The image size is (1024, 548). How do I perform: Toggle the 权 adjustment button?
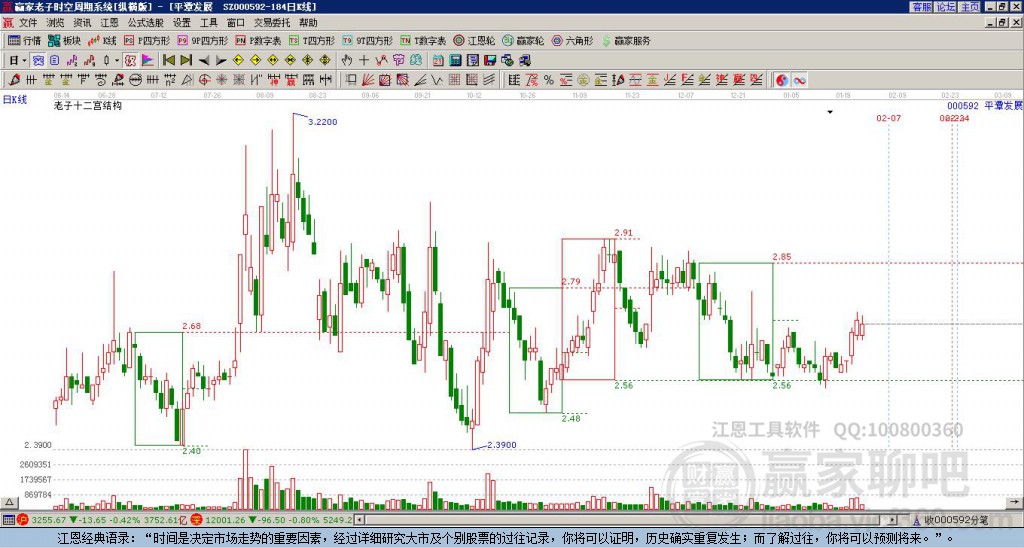pyautogui.click(x=131, y=61)
